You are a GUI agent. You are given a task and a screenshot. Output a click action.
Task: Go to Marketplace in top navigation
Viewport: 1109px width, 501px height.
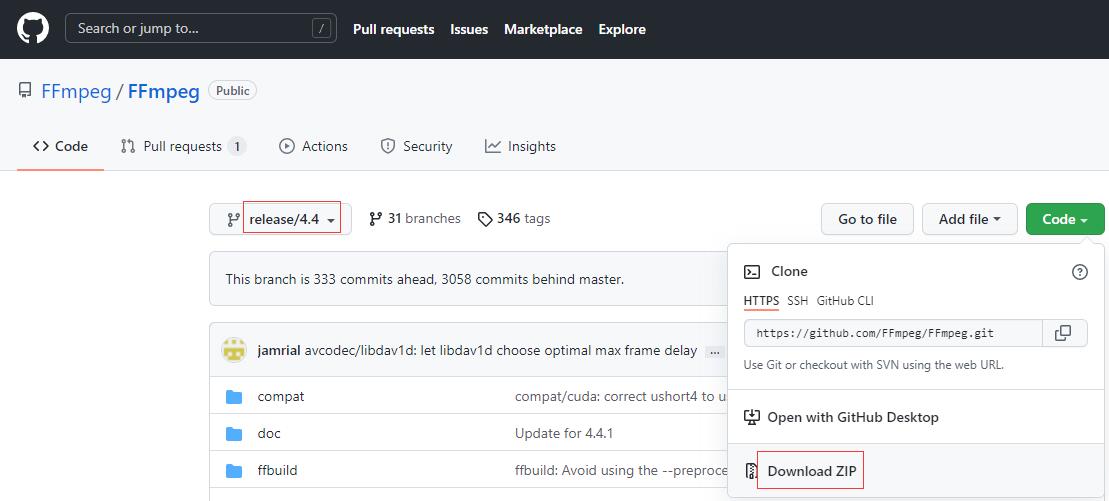543,29
